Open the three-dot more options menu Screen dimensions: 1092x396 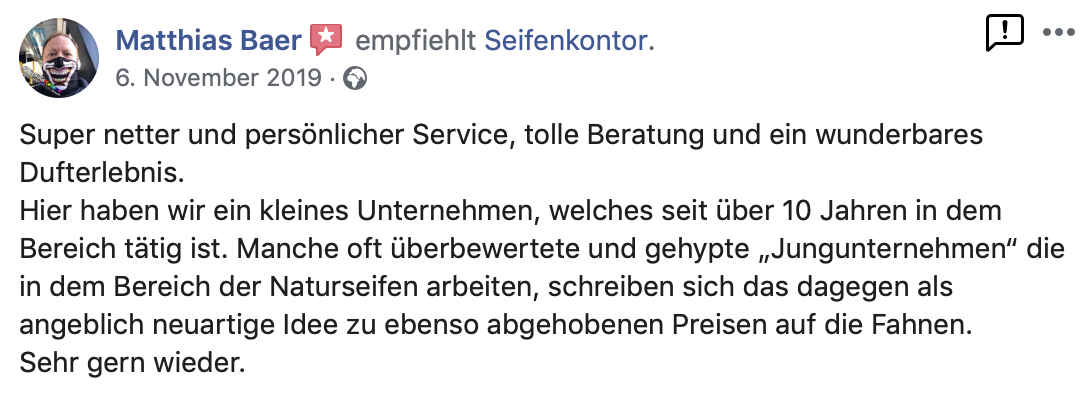[1059, 32]
